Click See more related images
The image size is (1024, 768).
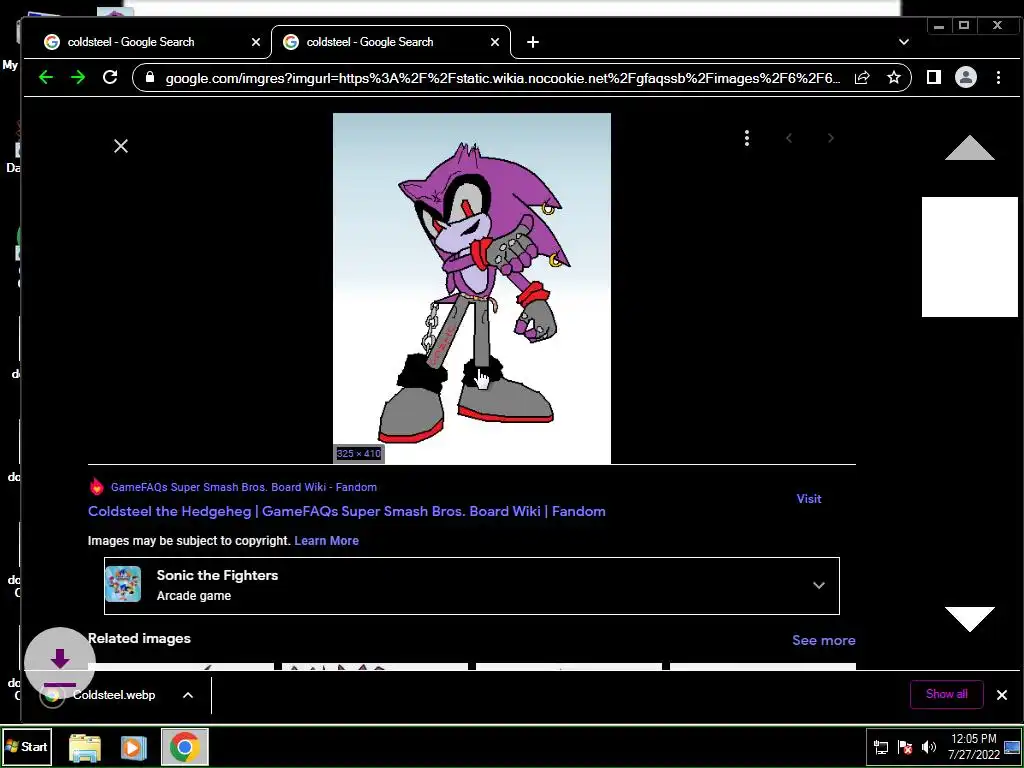click(824, 640)
